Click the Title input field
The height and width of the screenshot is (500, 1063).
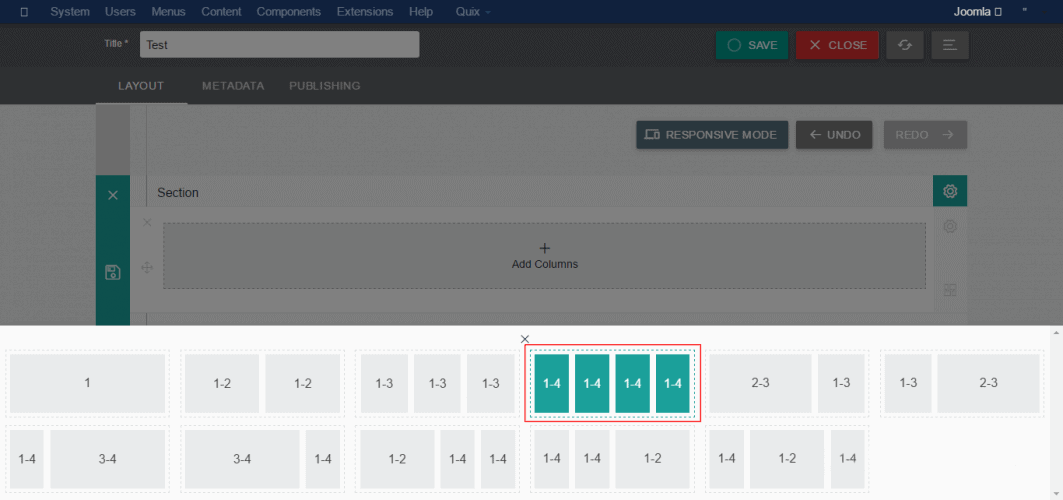click(x=279, y=45)
